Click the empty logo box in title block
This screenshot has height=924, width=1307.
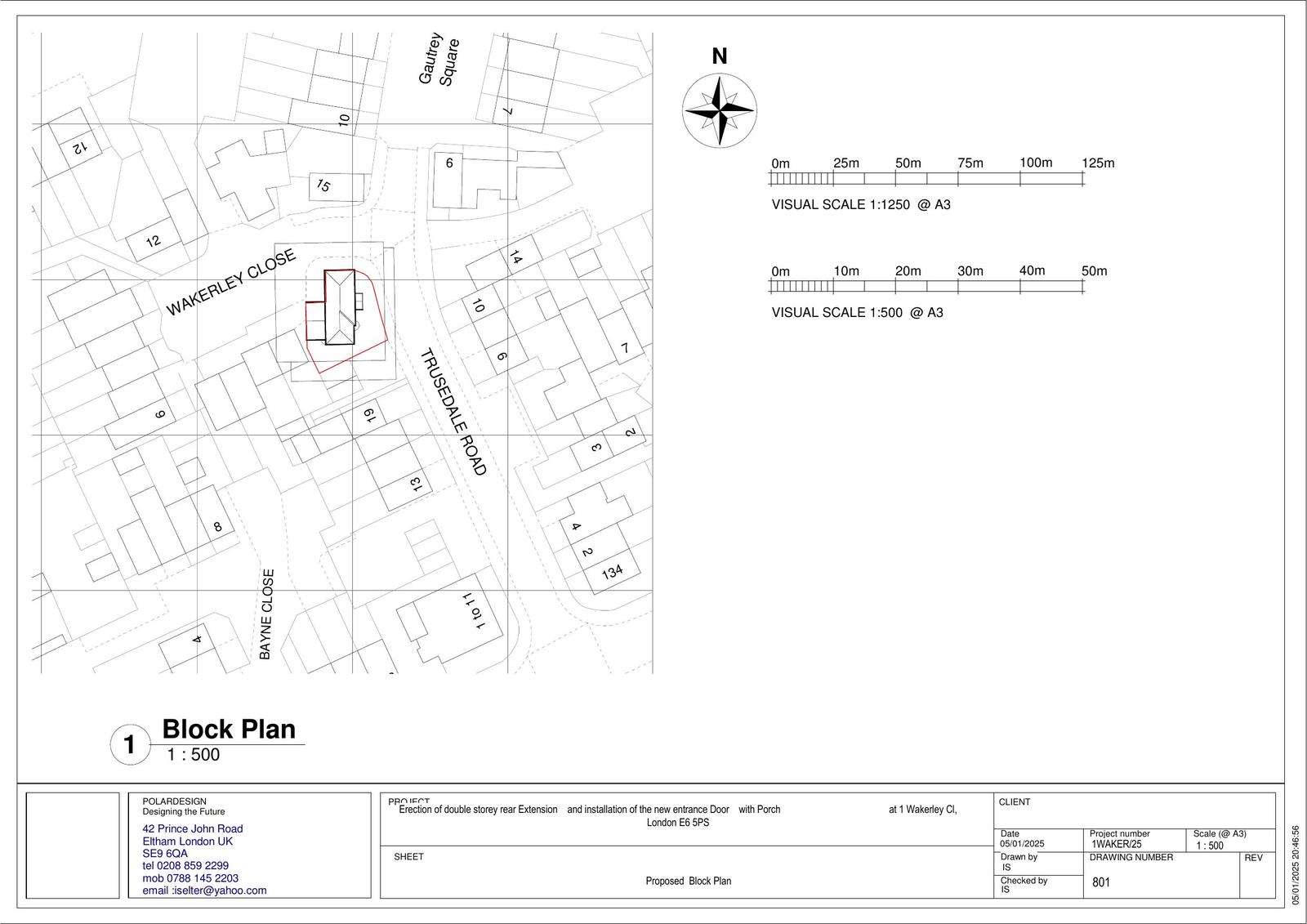tap(73, 846)
